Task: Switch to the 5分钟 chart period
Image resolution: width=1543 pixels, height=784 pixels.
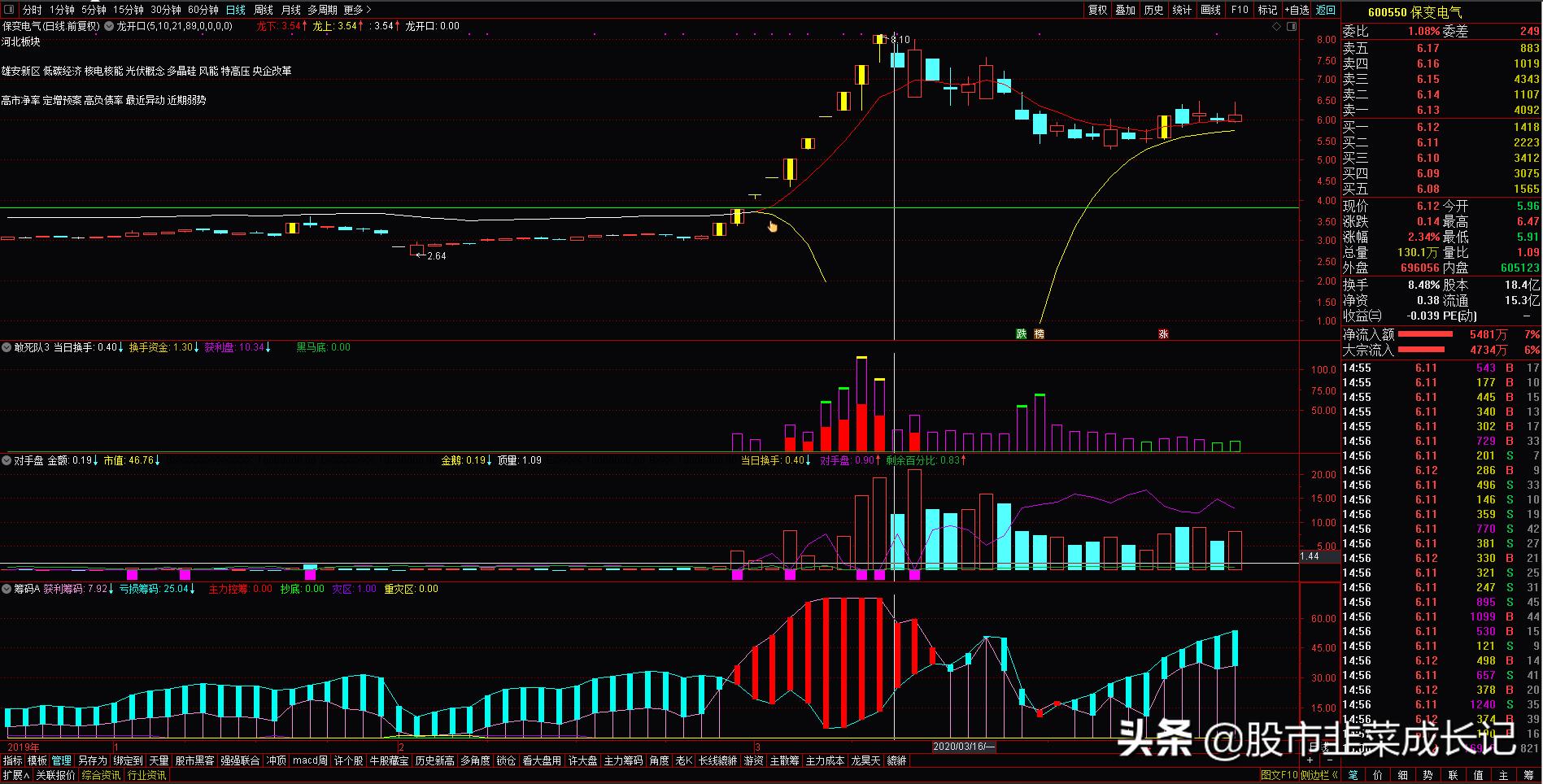Action: click(x=94, y=10)
